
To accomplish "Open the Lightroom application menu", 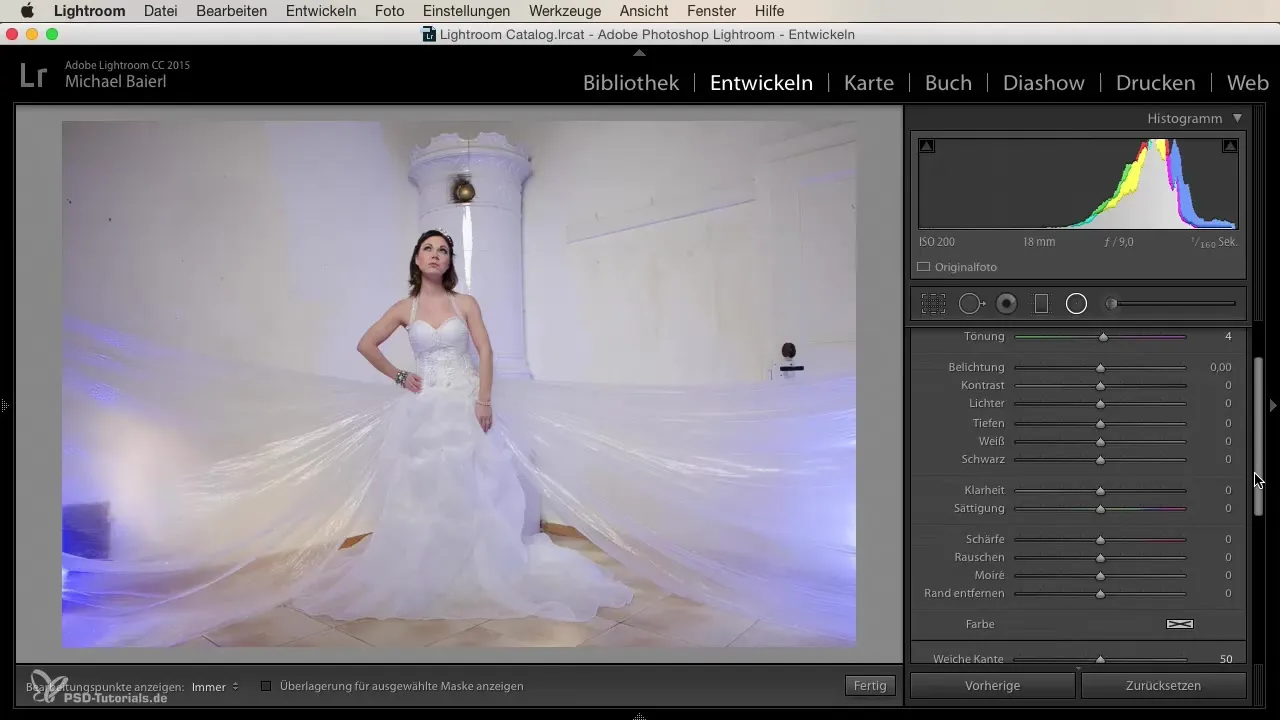I will [89, 11].
